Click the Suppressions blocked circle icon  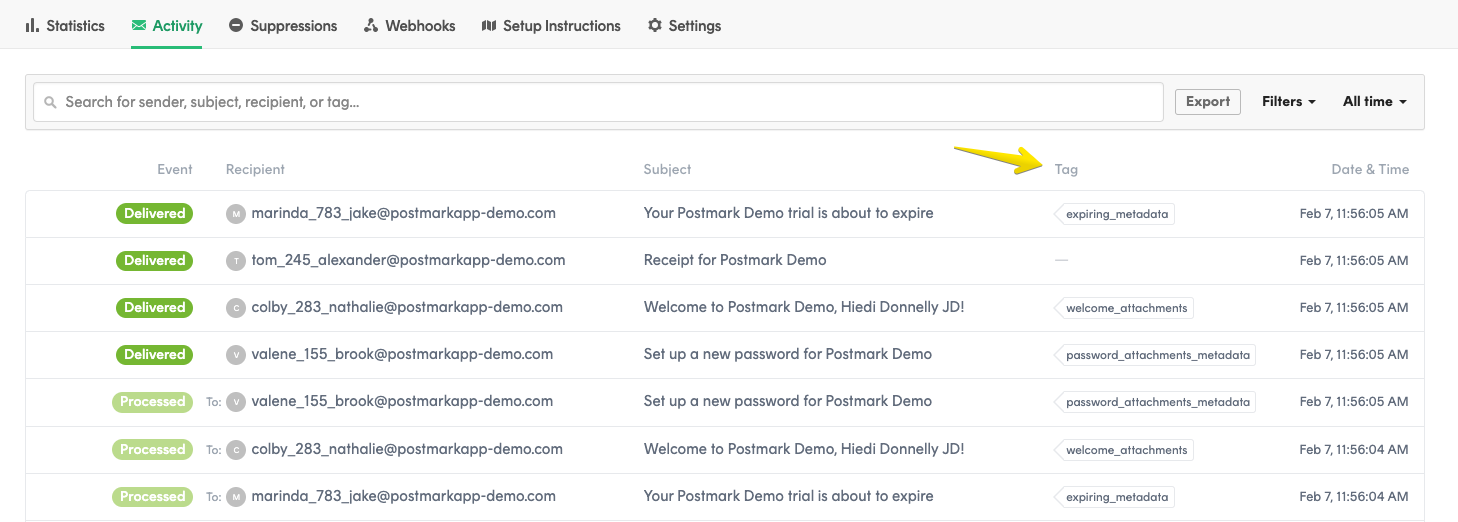point(236,26)
